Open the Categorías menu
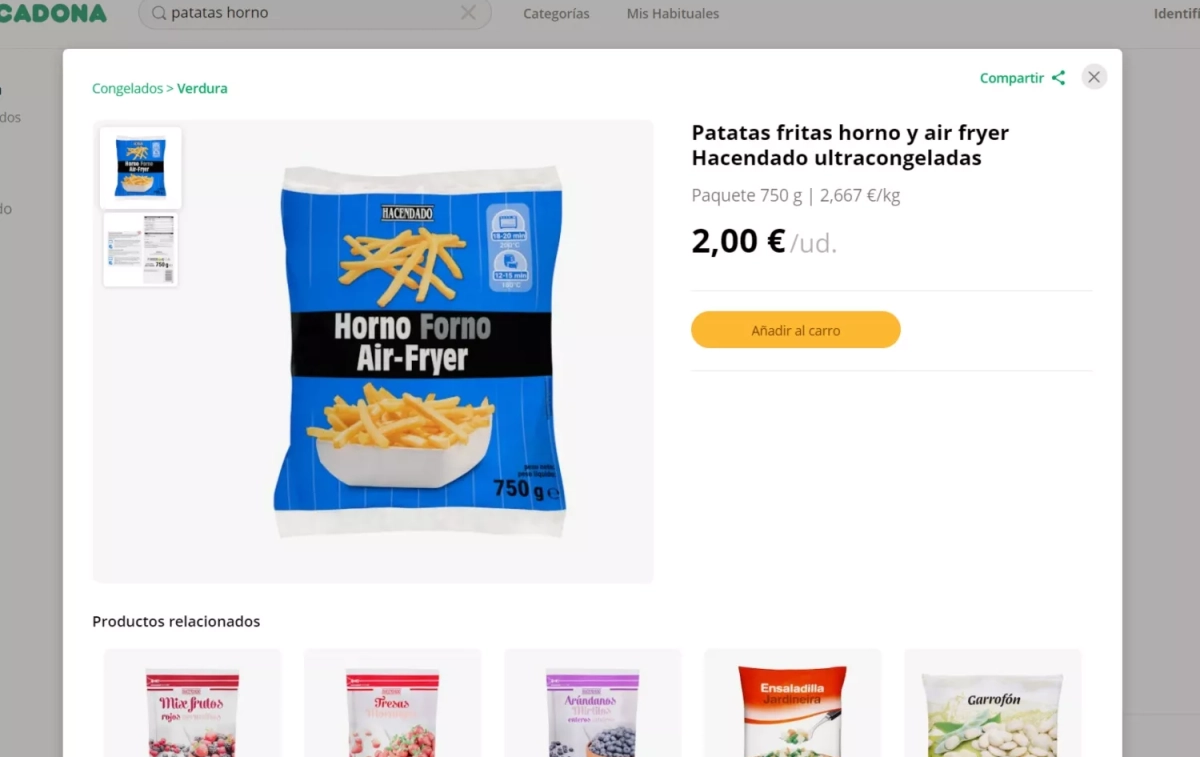Viewport: 1200px width, 757px height. click(x=556, y=14)
